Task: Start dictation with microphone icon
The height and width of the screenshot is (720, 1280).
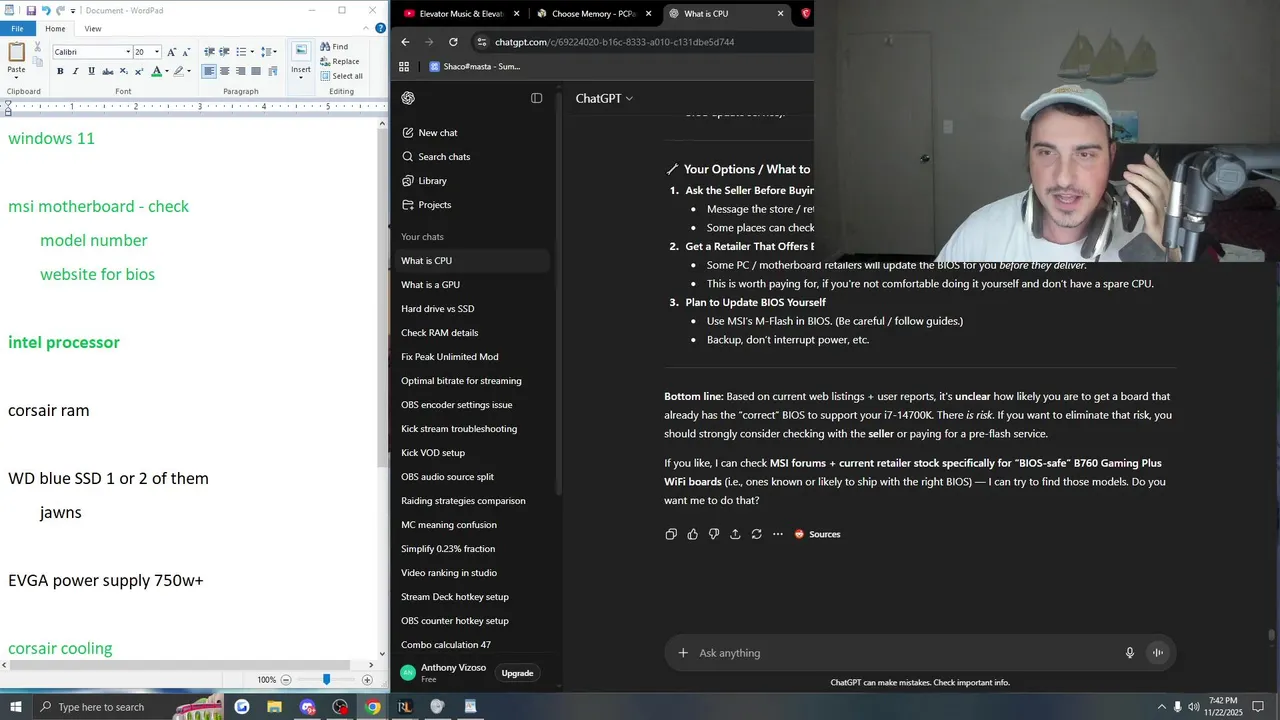Action: coord(1130,653)
